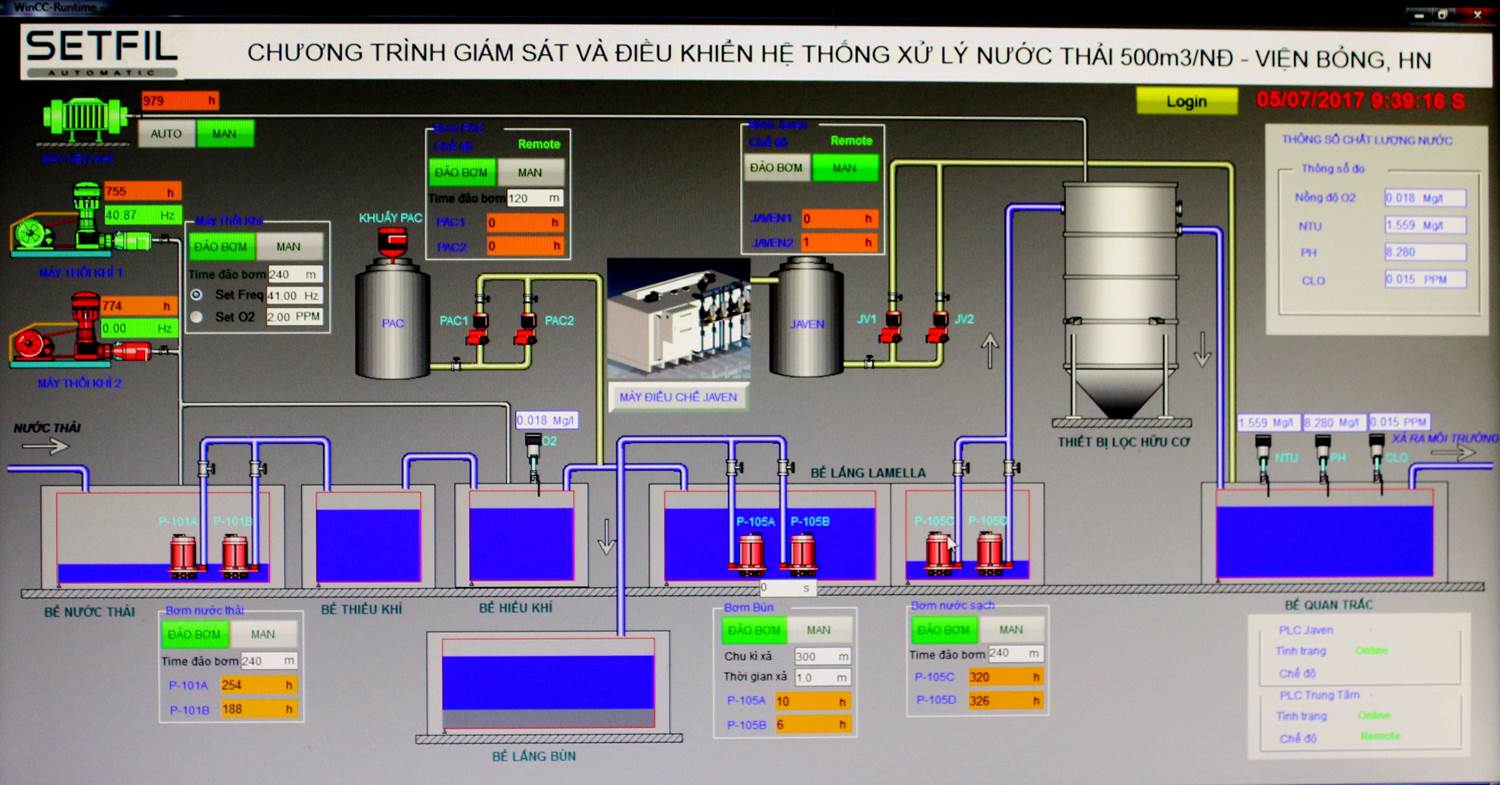Click the generator icon at top left
Viewport: 1500px width, 785px height.
(x=85, y=119)
